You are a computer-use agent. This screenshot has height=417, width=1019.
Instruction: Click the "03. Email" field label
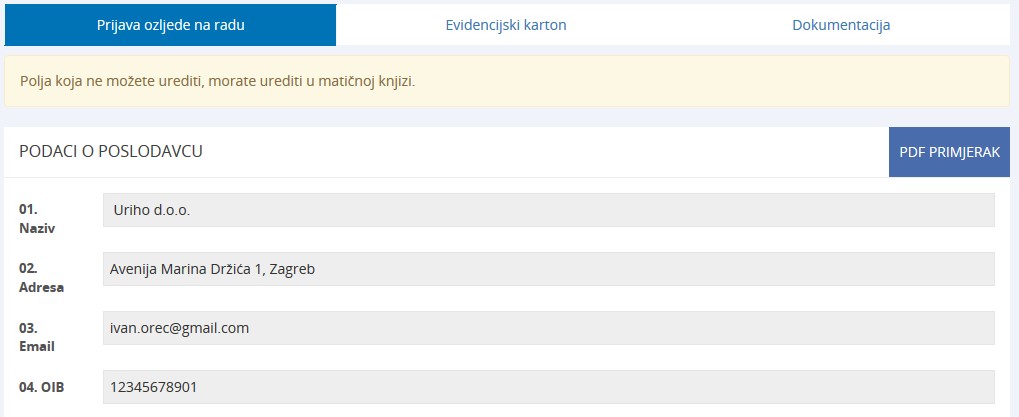click(37, 337)
